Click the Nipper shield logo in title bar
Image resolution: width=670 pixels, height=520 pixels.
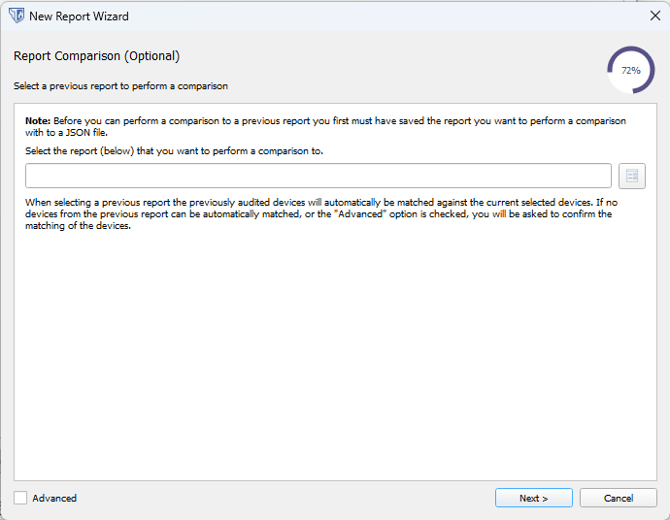point(16,16)
